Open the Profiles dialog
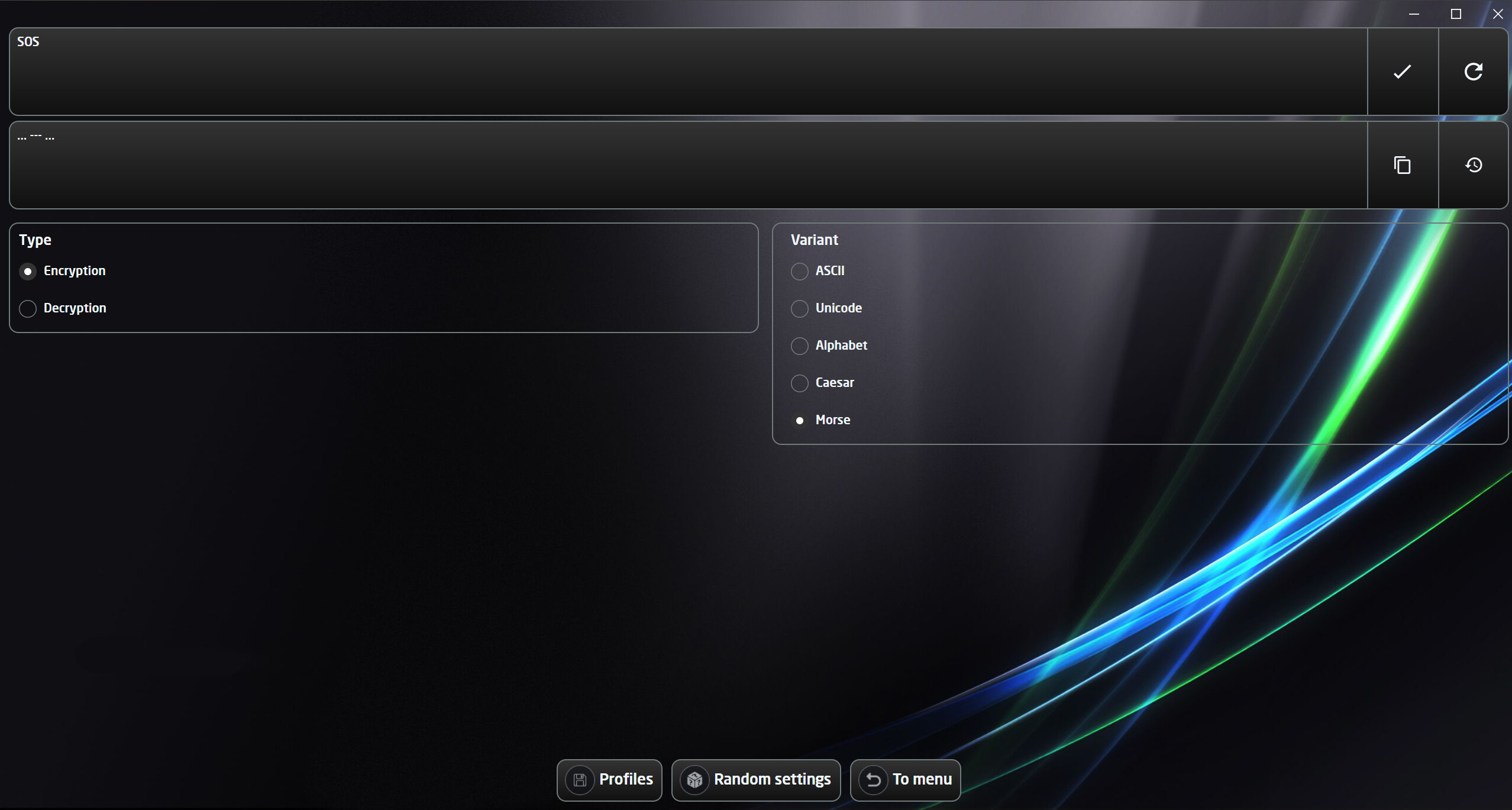 (x=609, y=780)
